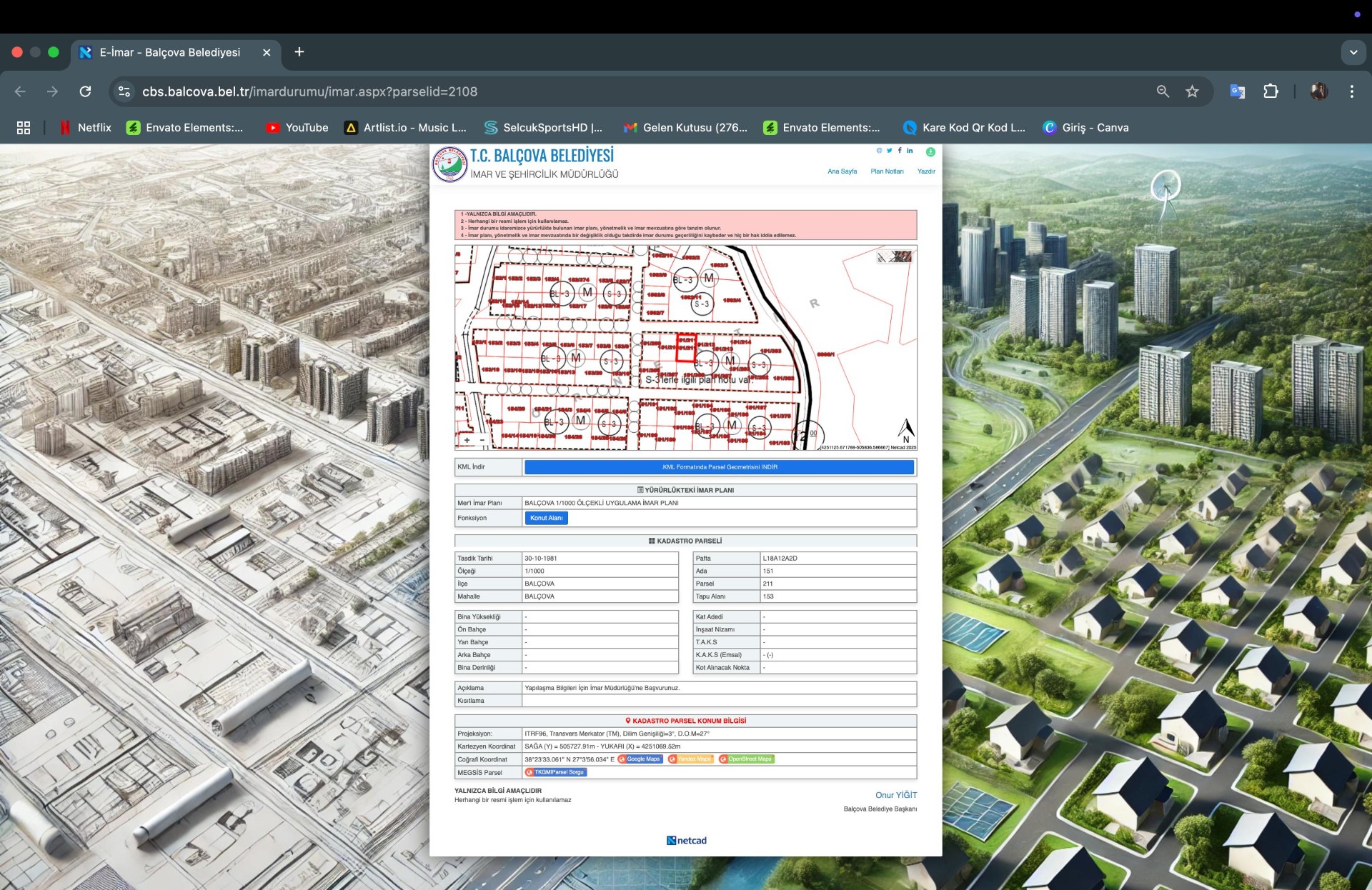Click the Konut Alanı function button
The image size is (1372, 890).
click(x=546, y=518)
